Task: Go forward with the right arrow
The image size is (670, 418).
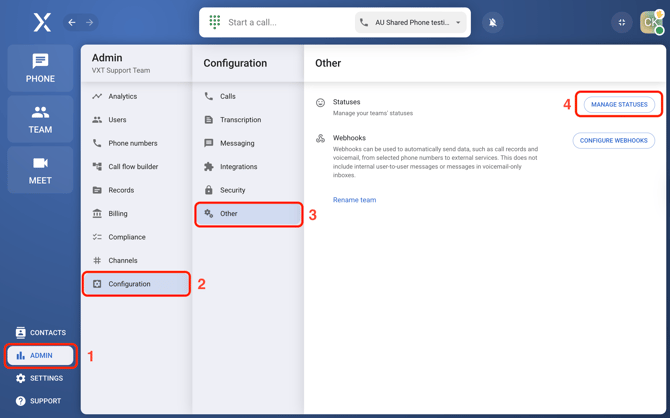Action: [x=89, y=22]
